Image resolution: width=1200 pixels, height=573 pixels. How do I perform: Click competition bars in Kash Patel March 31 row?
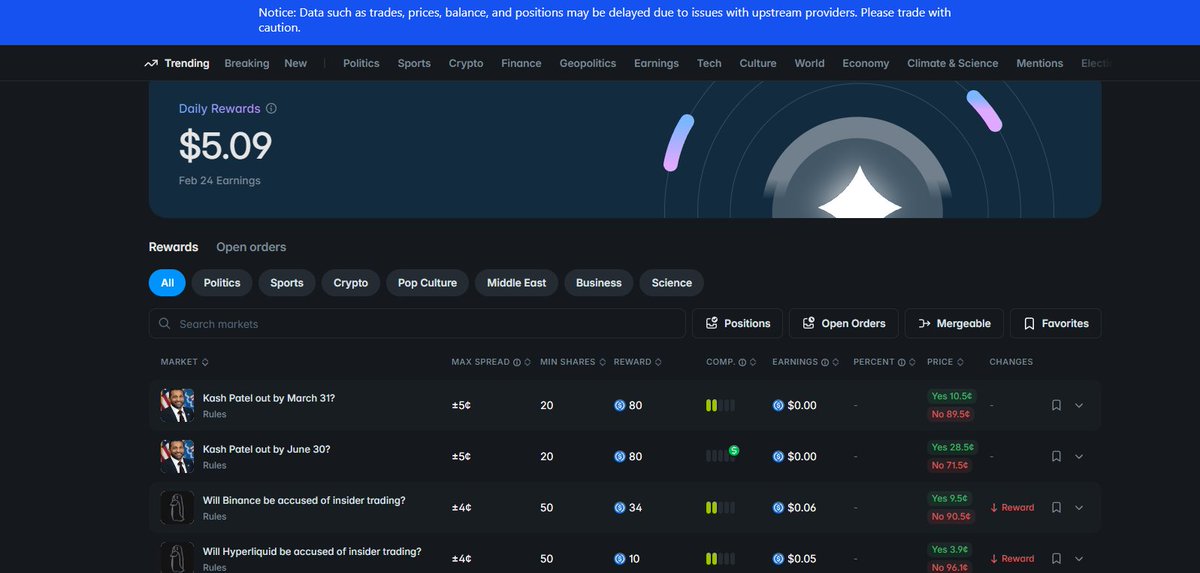[720, 406]
